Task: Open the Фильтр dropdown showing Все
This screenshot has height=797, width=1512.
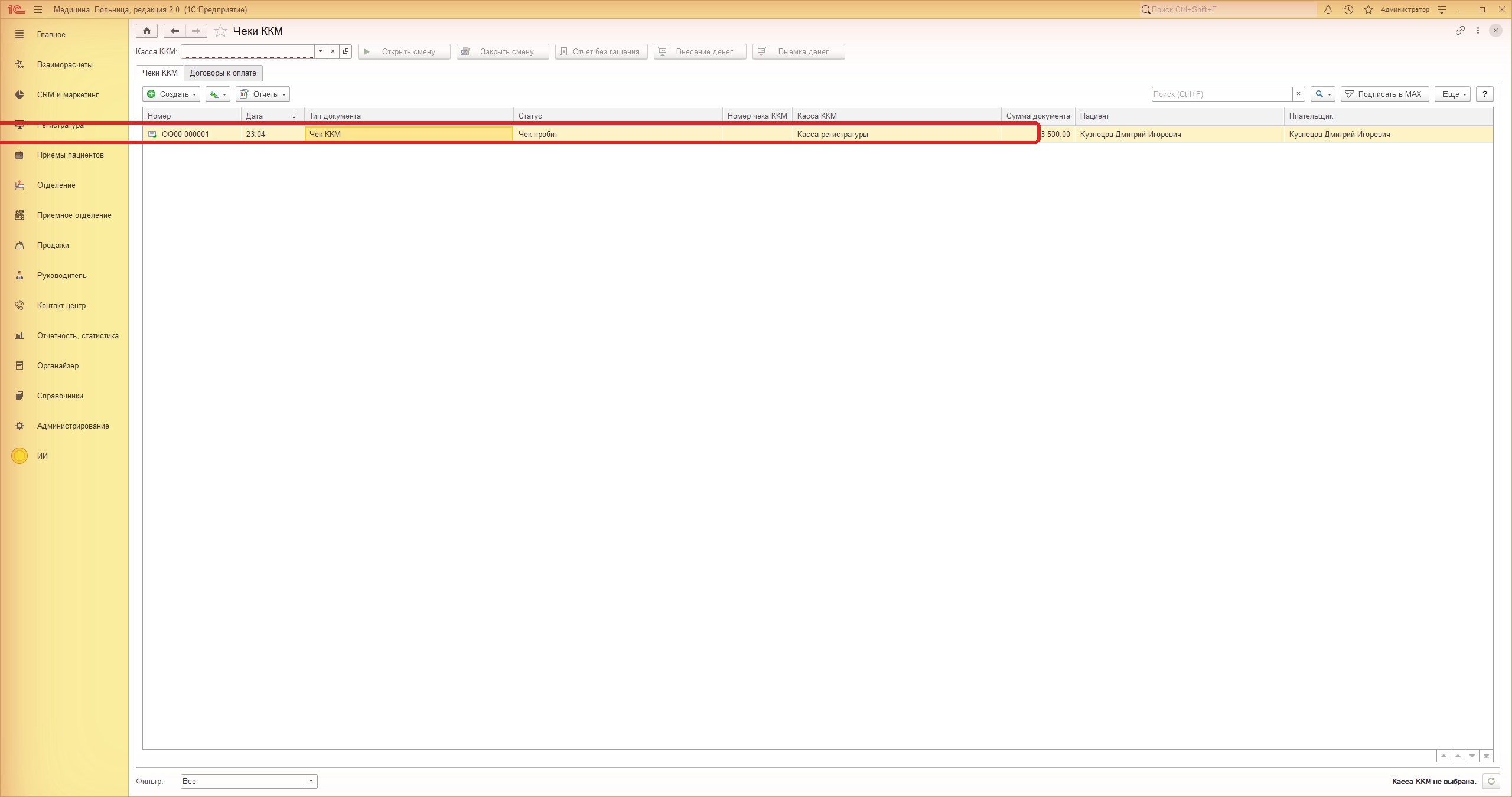Action: tap(311, 781)
